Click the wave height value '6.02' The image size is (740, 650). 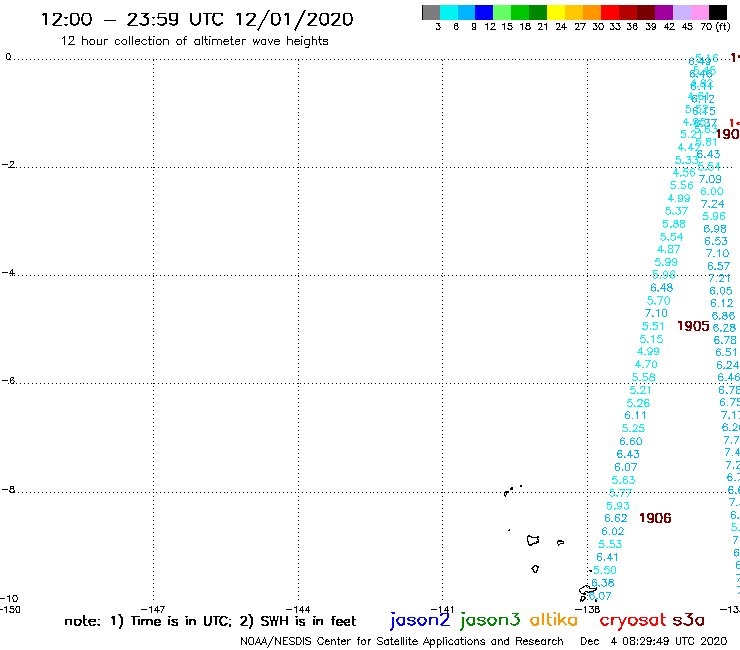pyautogui.click(x=613, y=532)
